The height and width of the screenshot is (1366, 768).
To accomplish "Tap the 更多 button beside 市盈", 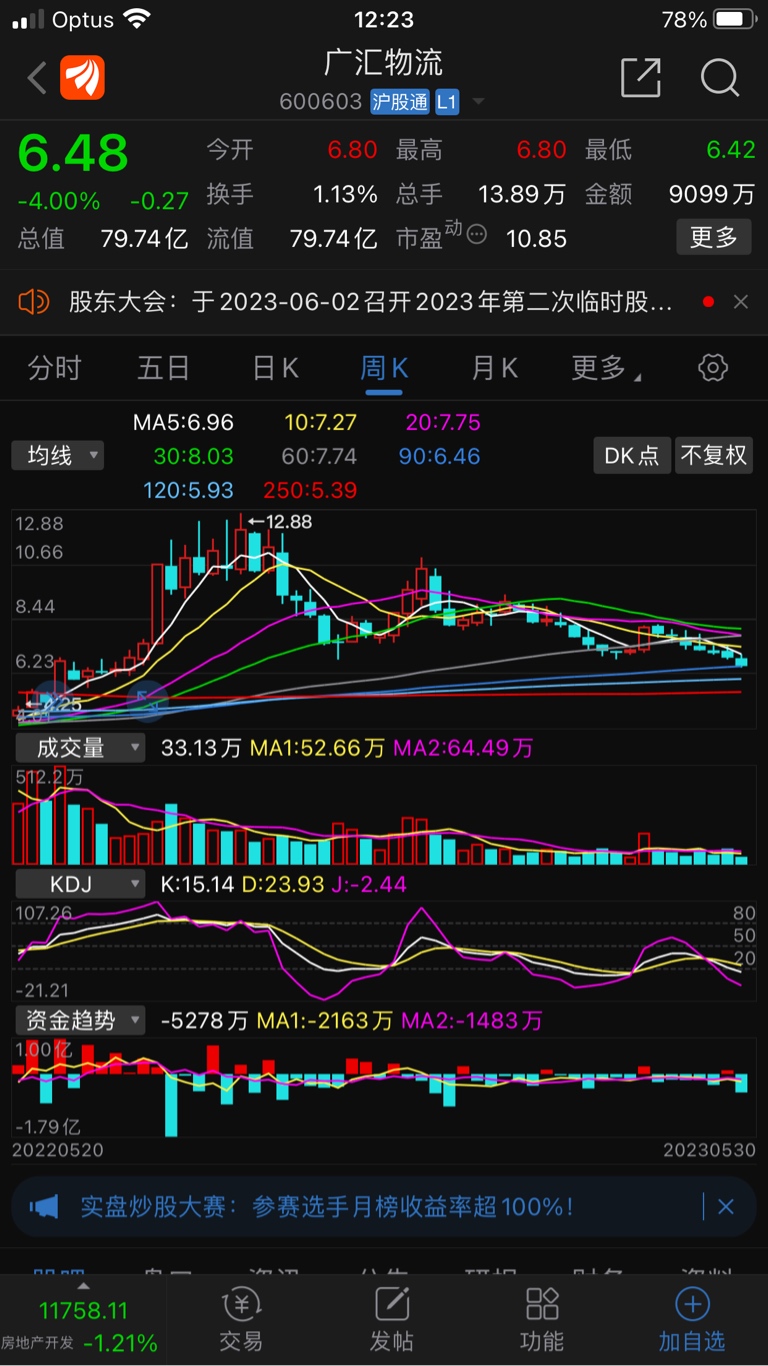I will point(713,238).
